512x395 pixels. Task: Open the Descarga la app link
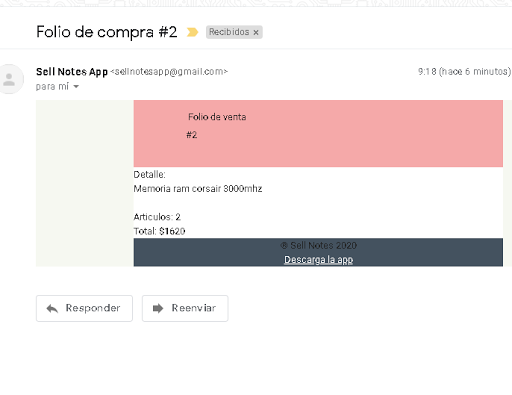pyautogui.click(x=318, y=260)
